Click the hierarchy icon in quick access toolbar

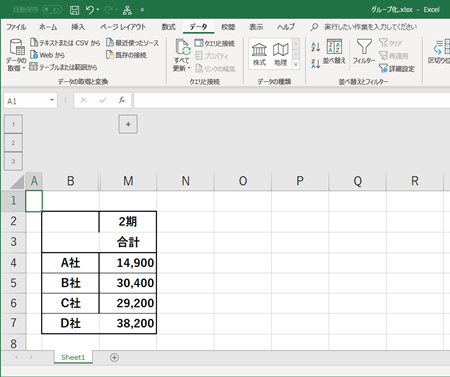click(127, 10)
